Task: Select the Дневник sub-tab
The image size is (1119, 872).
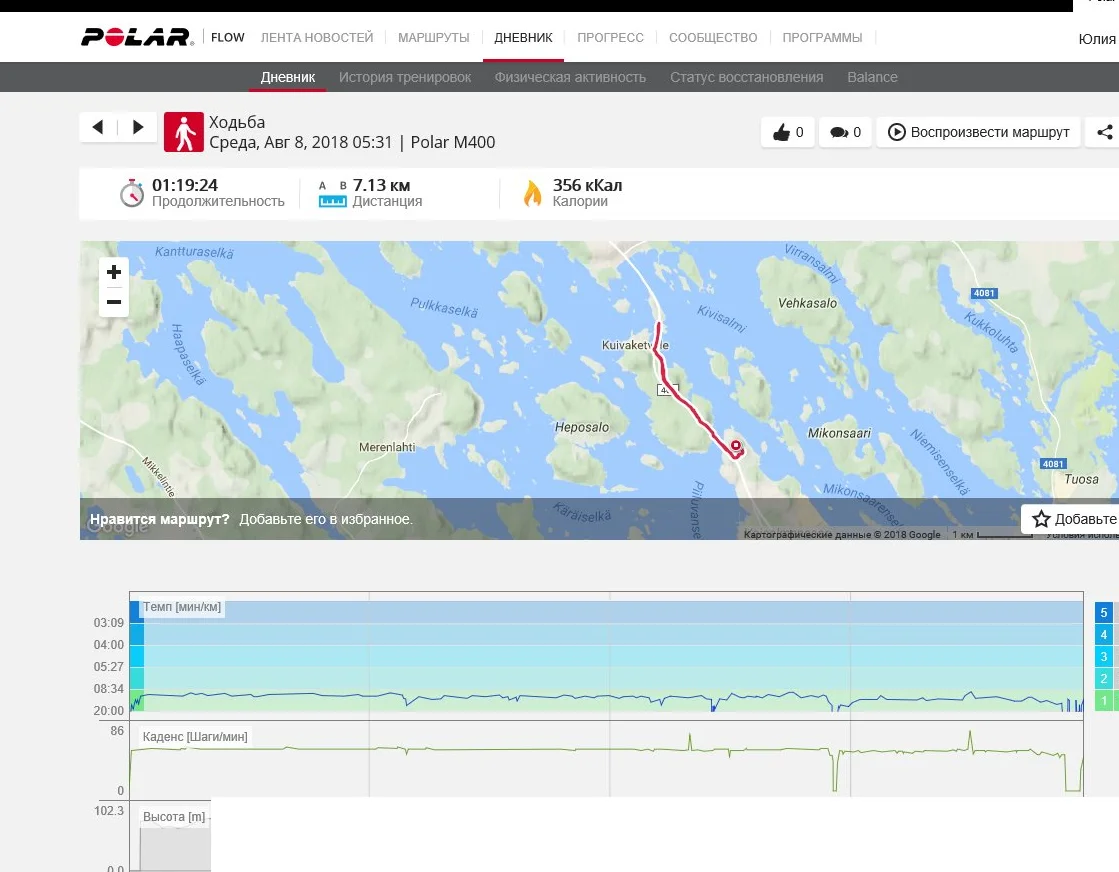Action: pos(288,77)
